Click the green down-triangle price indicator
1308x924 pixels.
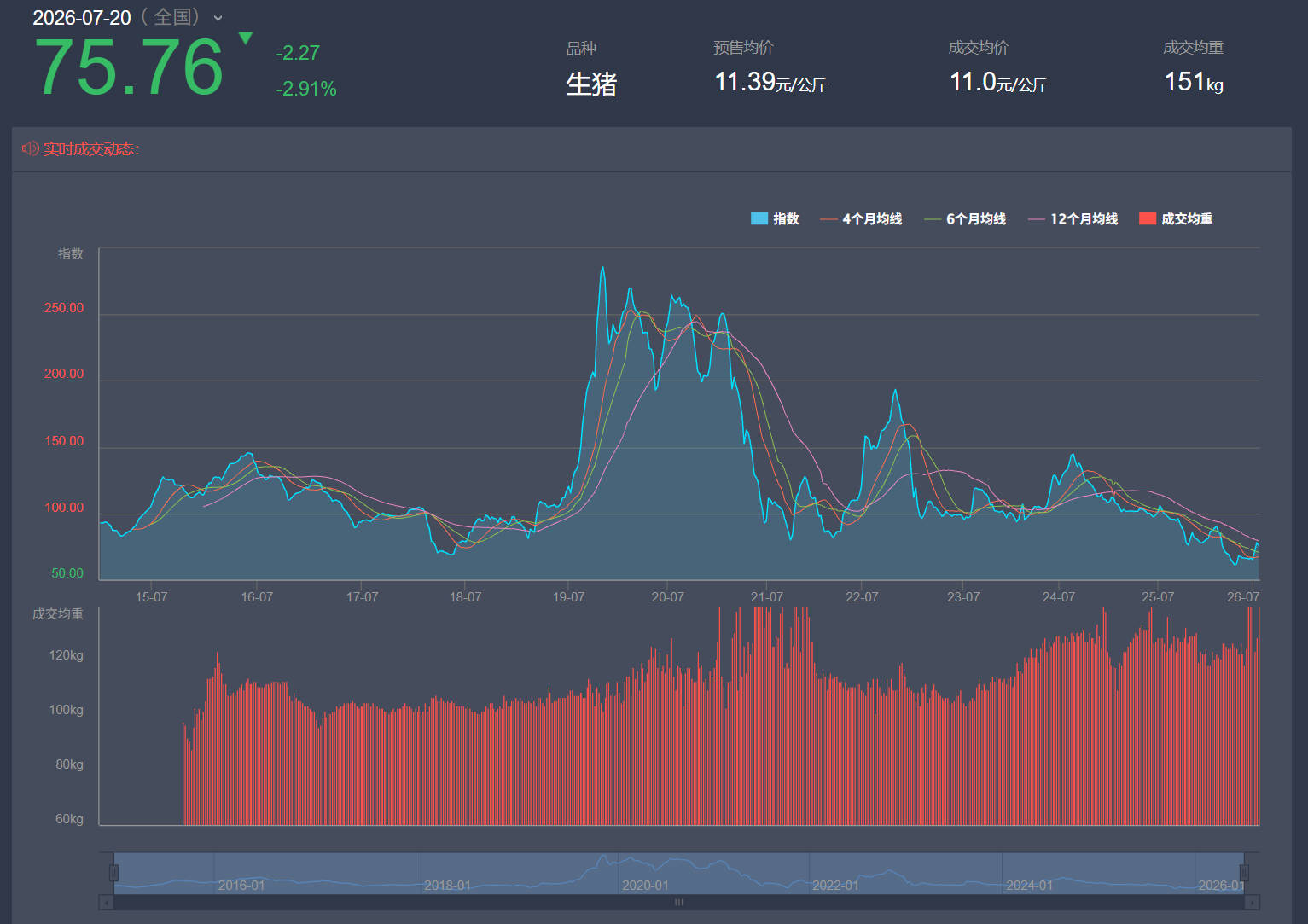[246, 38]
